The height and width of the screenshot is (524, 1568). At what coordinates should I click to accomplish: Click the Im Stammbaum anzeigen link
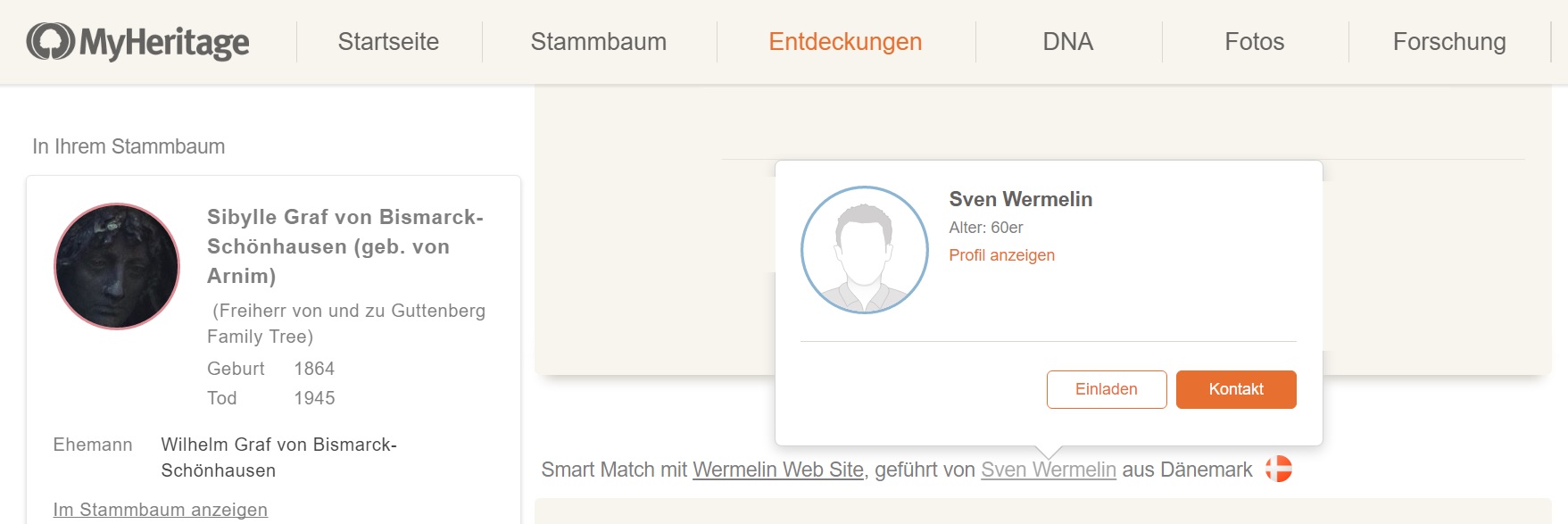tap(161, 510)
